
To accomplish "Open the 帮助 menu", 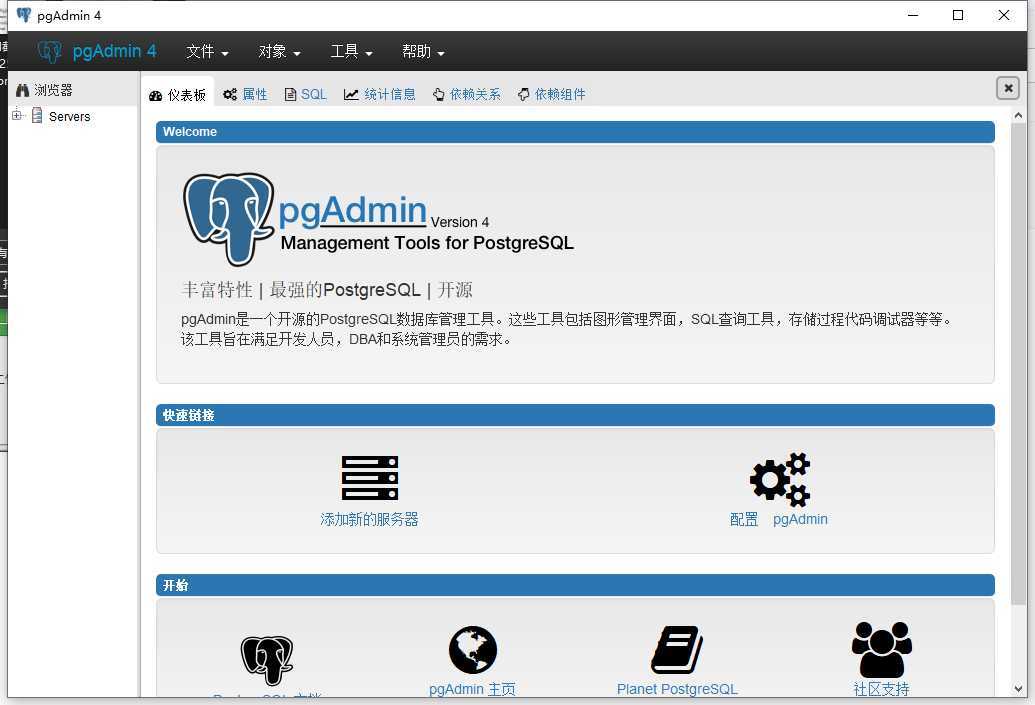I will click(423, 51).
